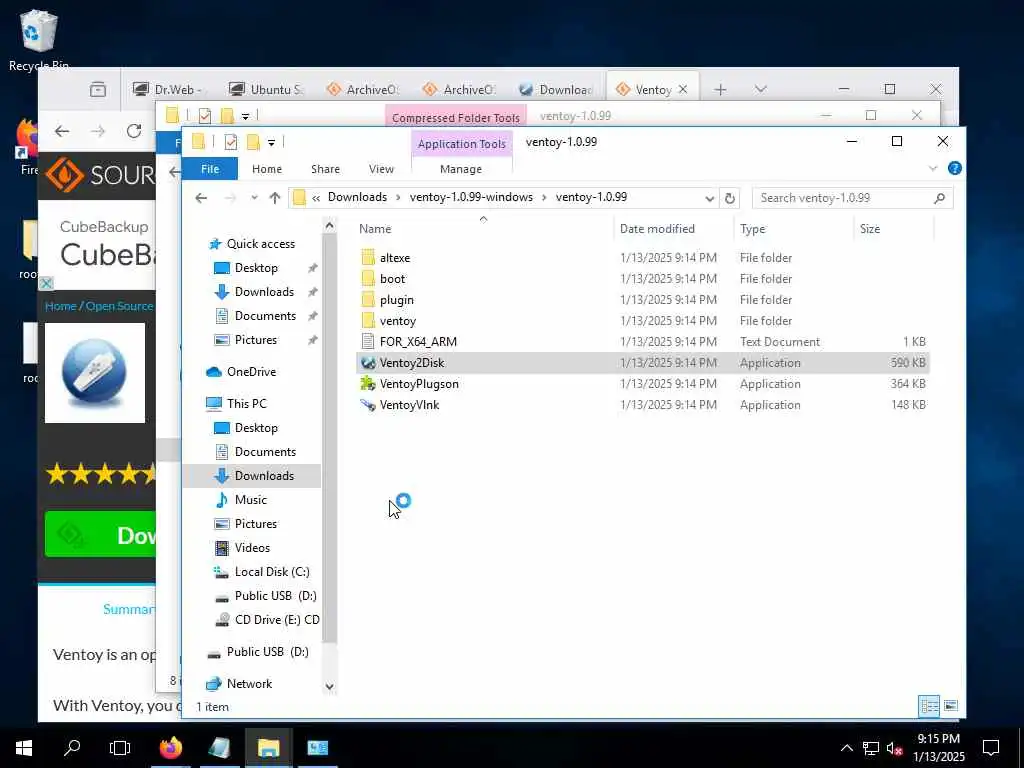This screenshot has width=1024, height=768.
Task: Expand the address bar history dropdown
Action: point(710,198)
